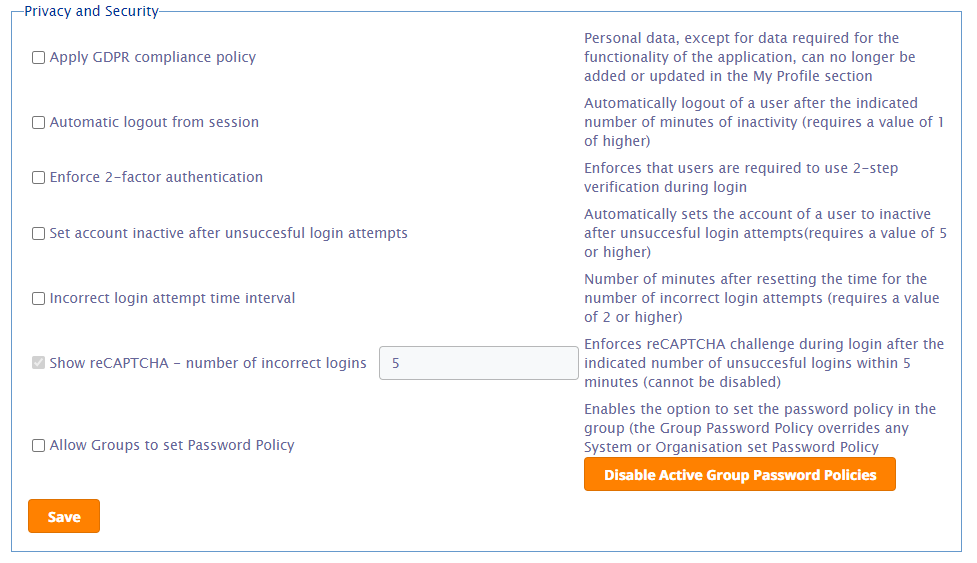Screen dimensions: 977x563
Task: Click the Group Password Policy override description
Action: (x=759, y=428)
